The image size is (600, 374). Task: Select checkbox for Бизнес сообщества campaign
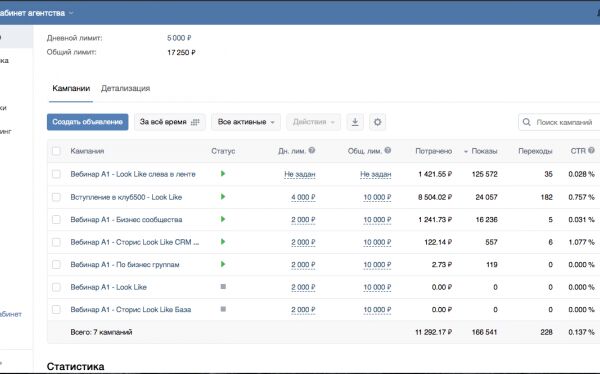tap(56, 219)
